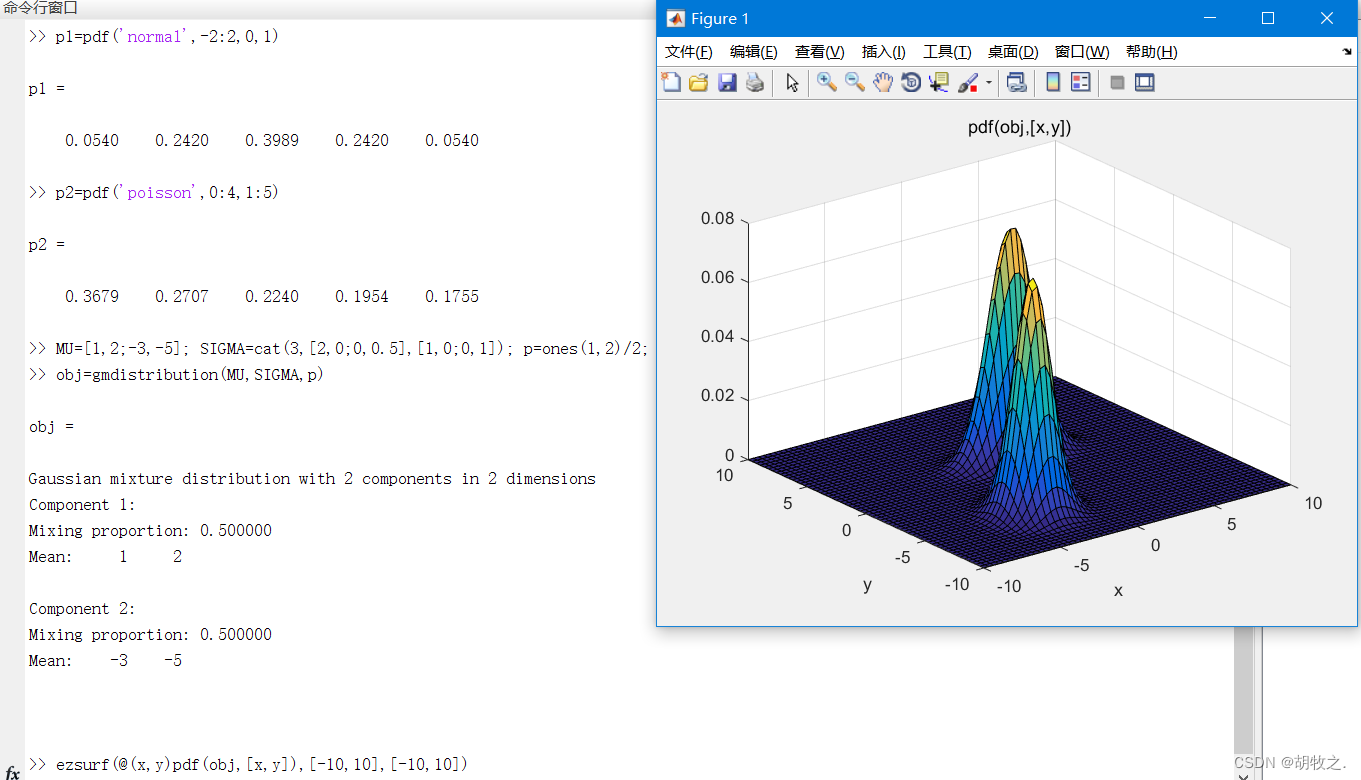Select the Data Cursor tool

click(939, 83)
